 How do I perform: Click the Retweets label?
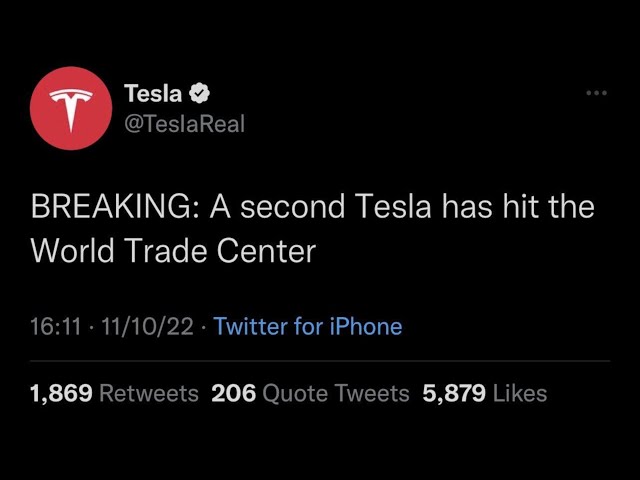point(149,394)
